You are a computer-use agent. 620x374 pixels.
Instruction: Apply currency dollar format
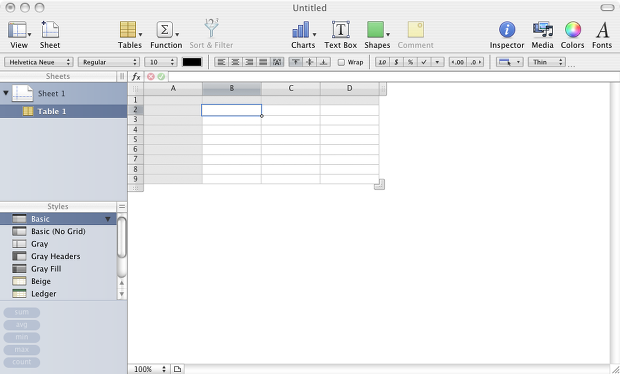[396, 62]
